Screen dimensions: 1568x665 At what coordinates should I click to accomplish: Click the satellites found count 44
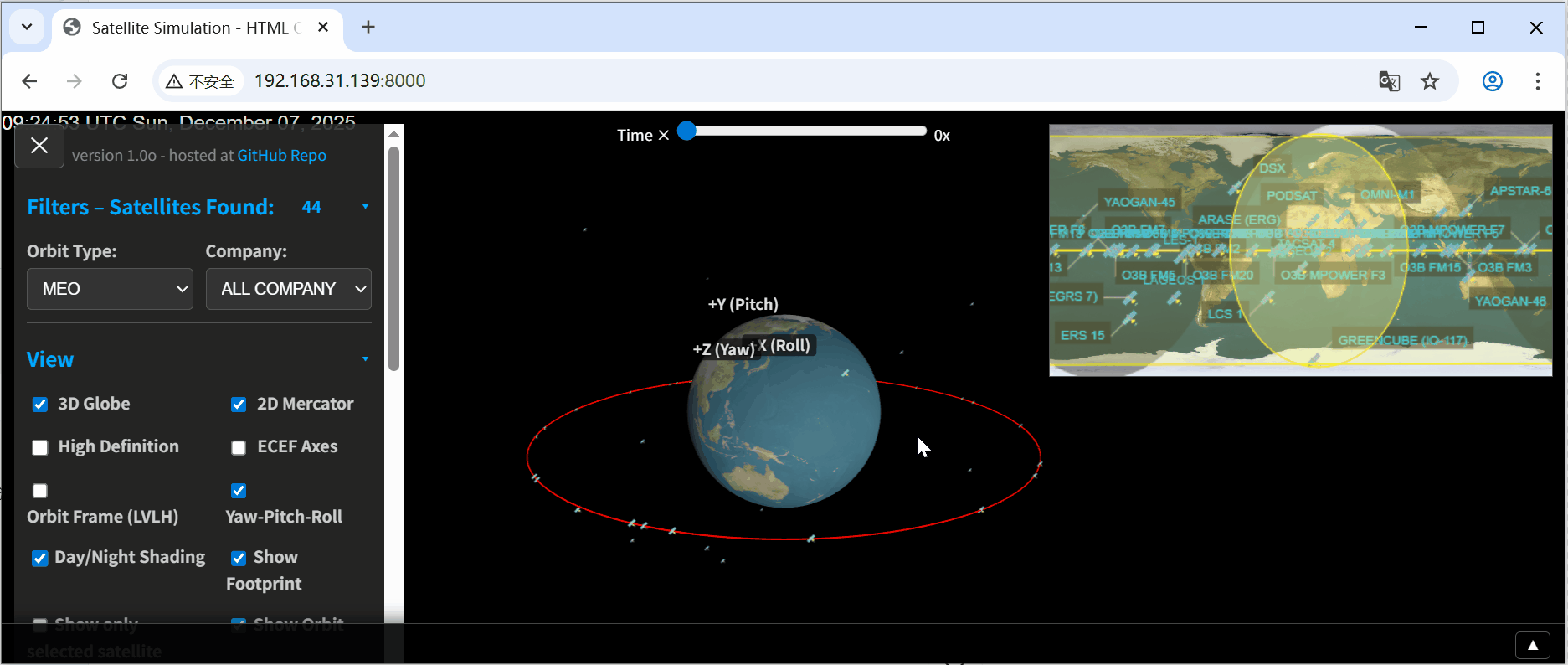tap(311, 207)
